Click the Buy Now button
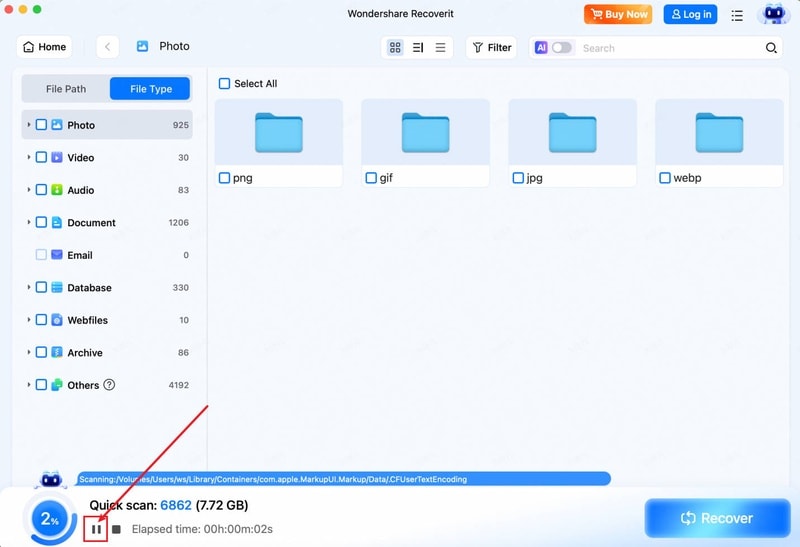This screenshot has height=547, width=800. coord(618,14)
